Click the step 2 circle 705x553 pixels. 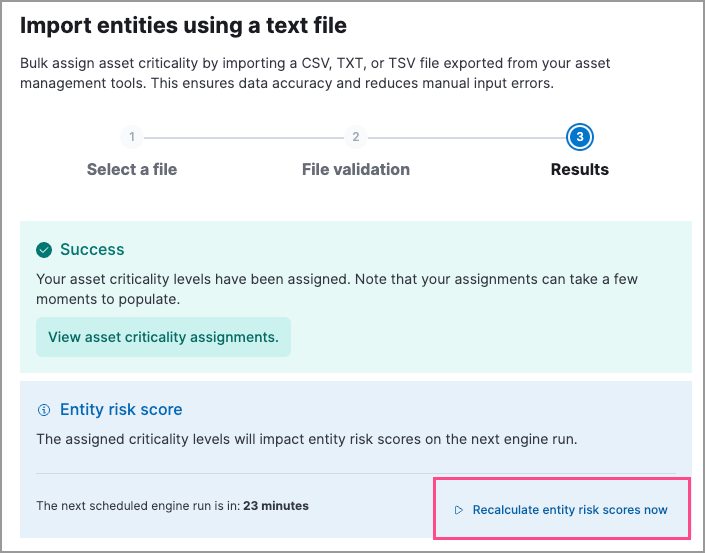click(x=355, y=137)
